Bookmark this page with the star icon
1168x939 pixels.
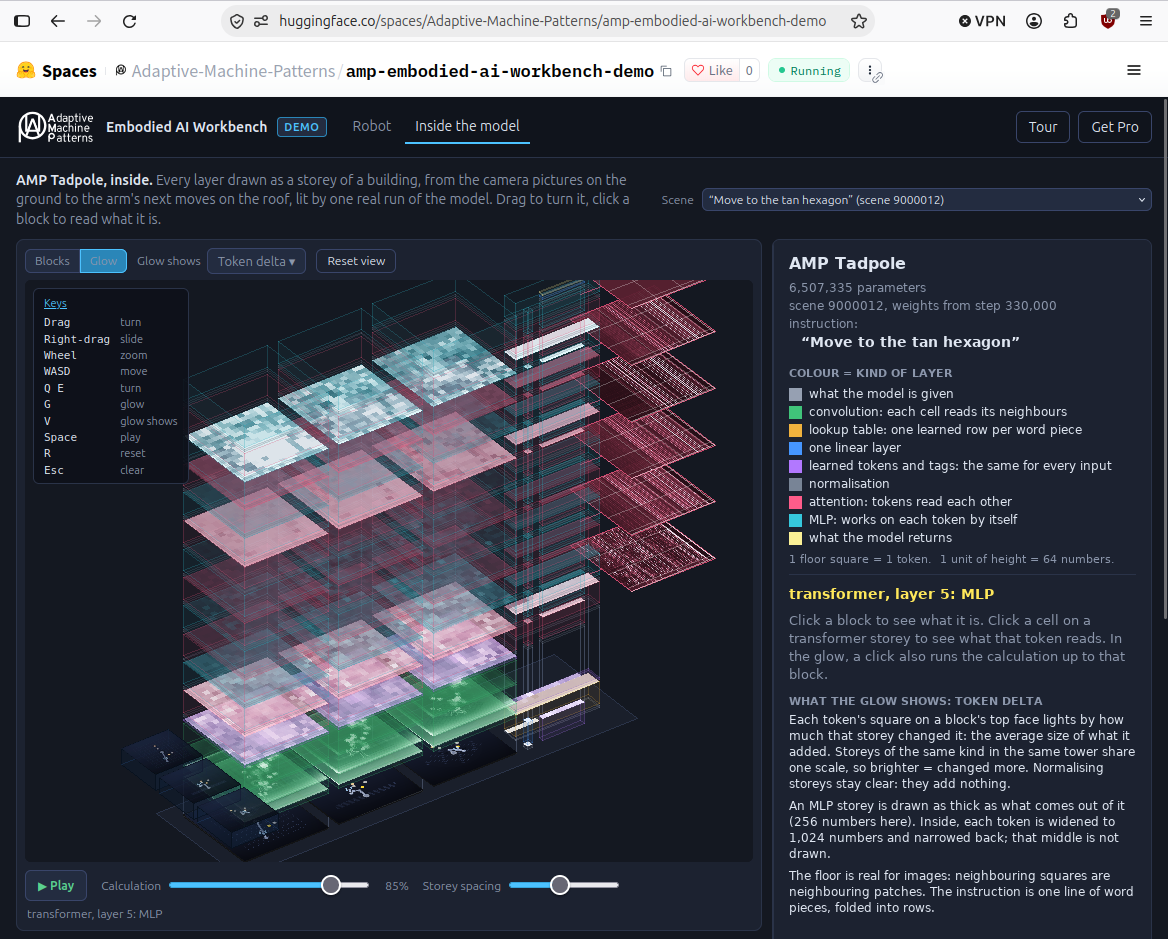click(859, 21)
